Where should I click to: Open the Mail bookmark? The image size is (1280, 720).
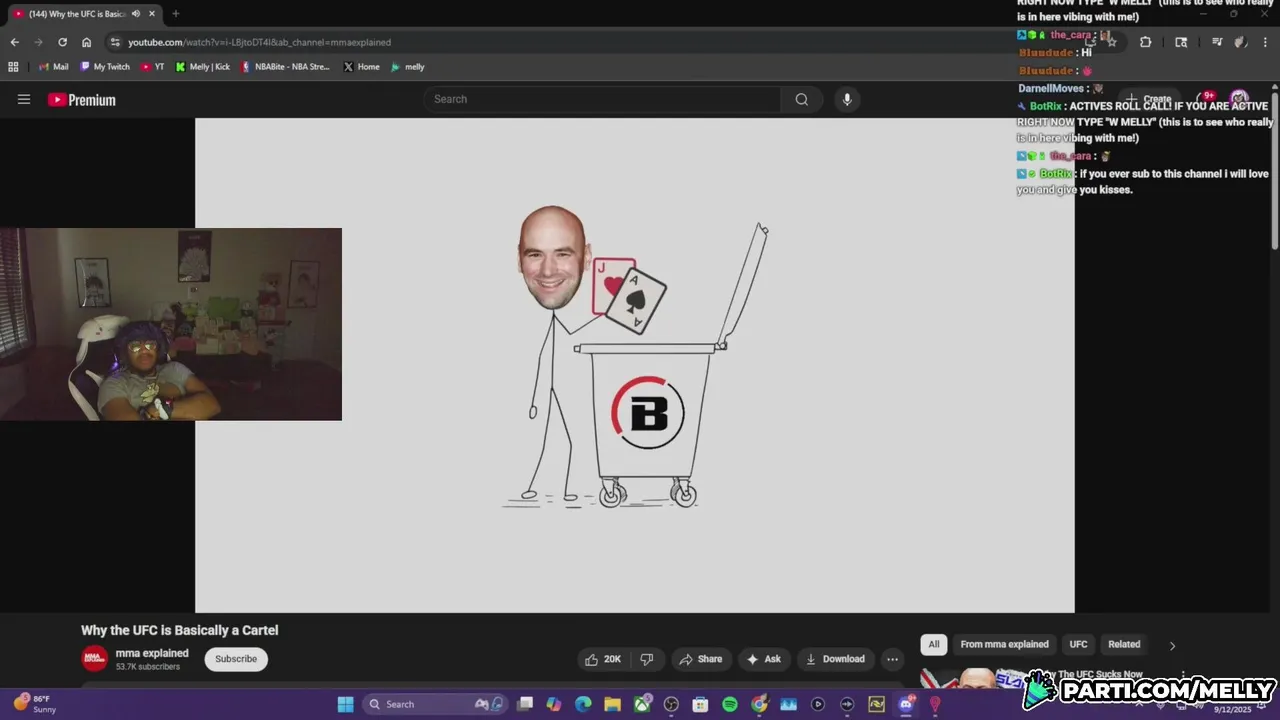[x=54, y=67]
